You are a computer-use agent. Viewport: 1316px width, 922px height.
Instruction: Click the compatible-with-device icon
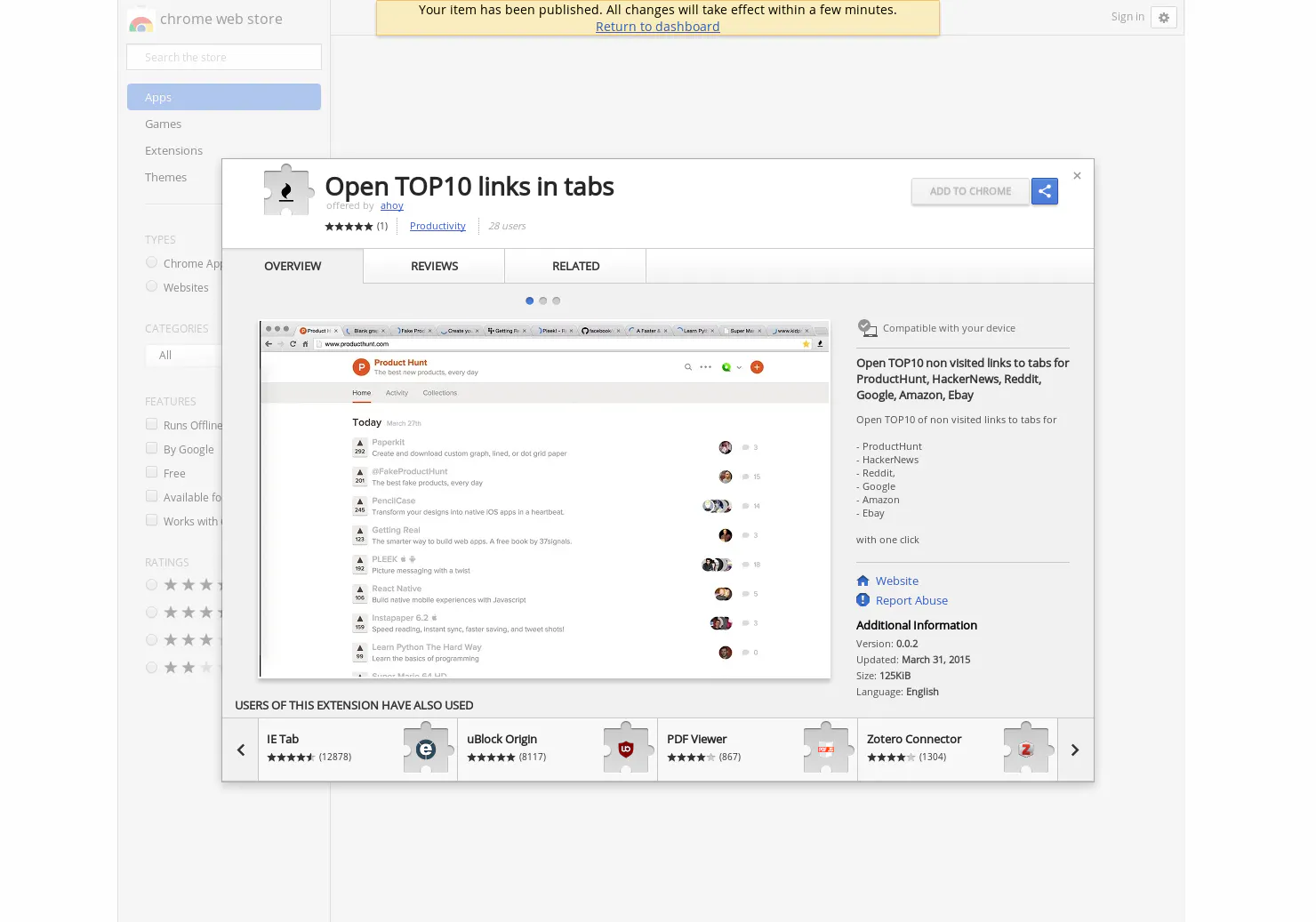pyautogui.click(x=867, y=328)
